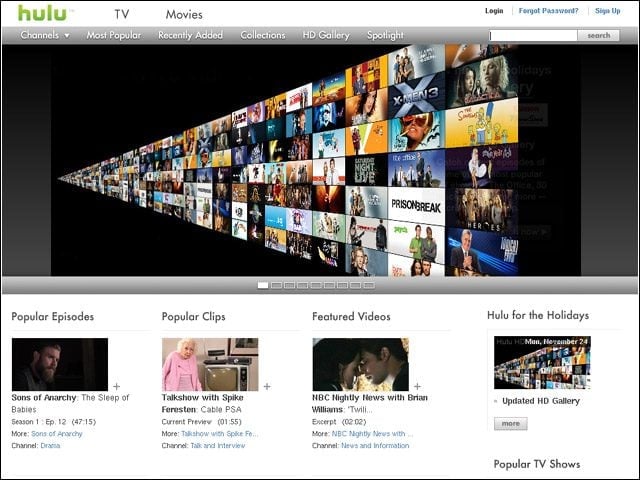This screenshot has height=480, width=640.
Task: Select the sixth carousel slide indicator
Action: (x=329, y=285)
